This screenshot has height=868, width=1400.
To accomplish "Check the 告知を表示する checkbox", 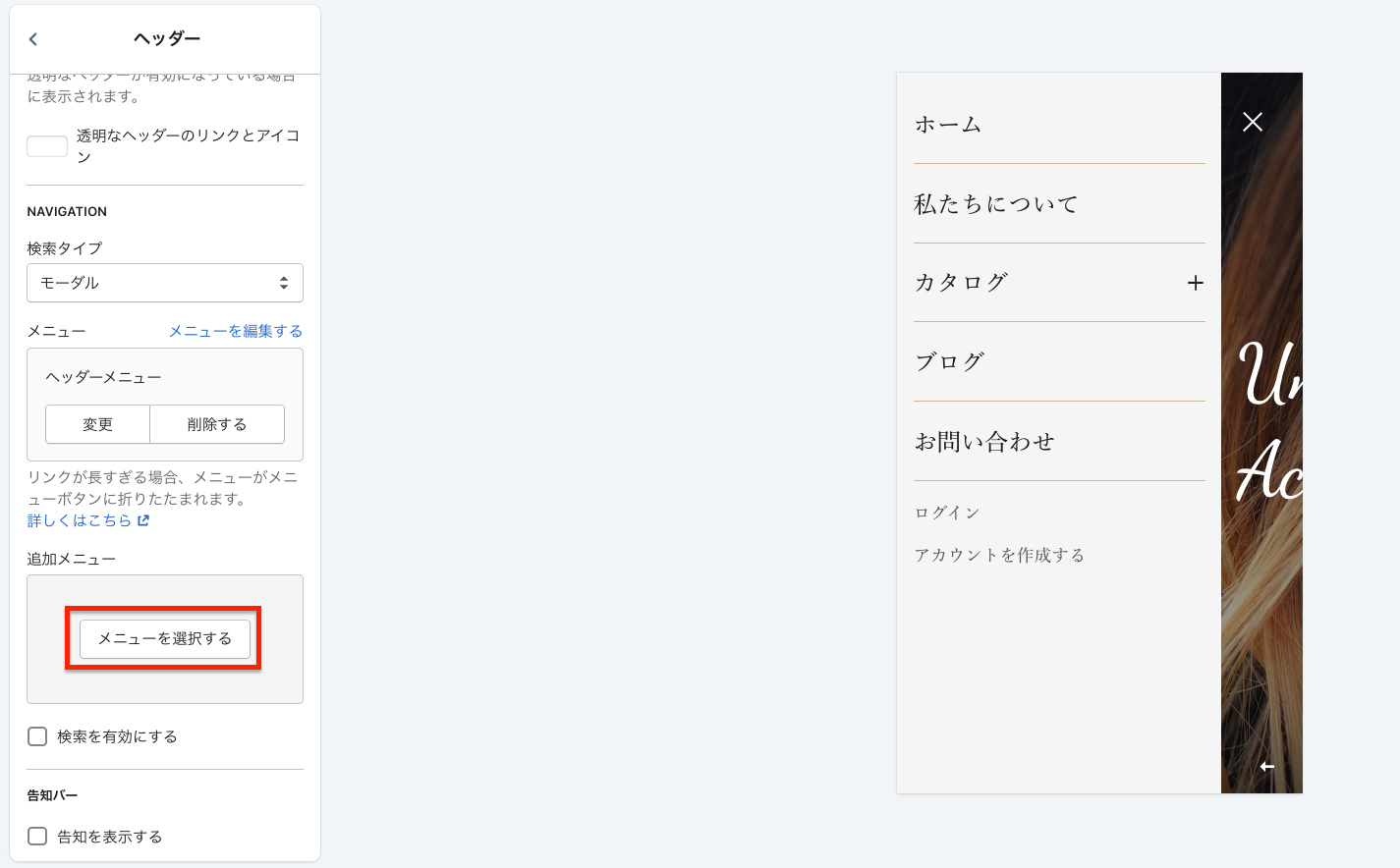I will click(x=37, y=837).
